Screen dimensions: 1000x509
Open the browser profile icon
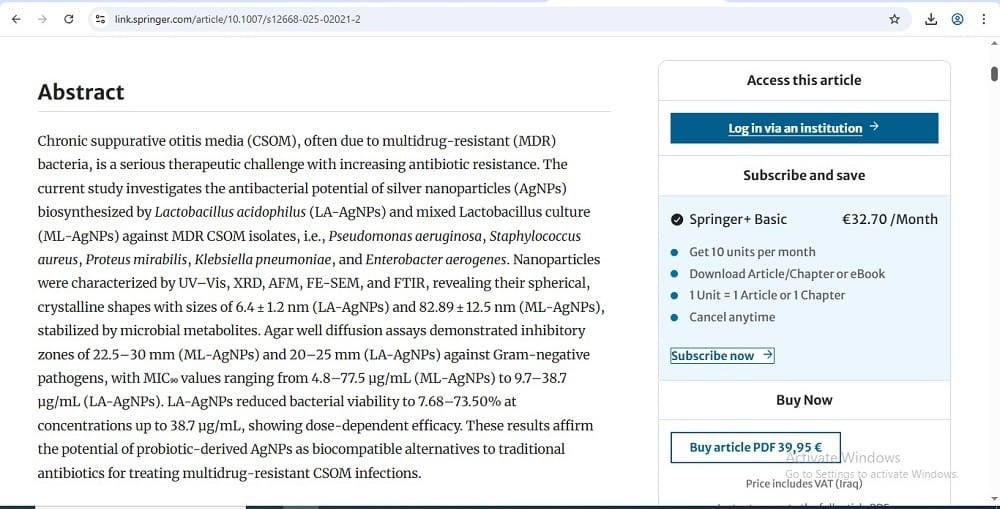click(957, 19)
